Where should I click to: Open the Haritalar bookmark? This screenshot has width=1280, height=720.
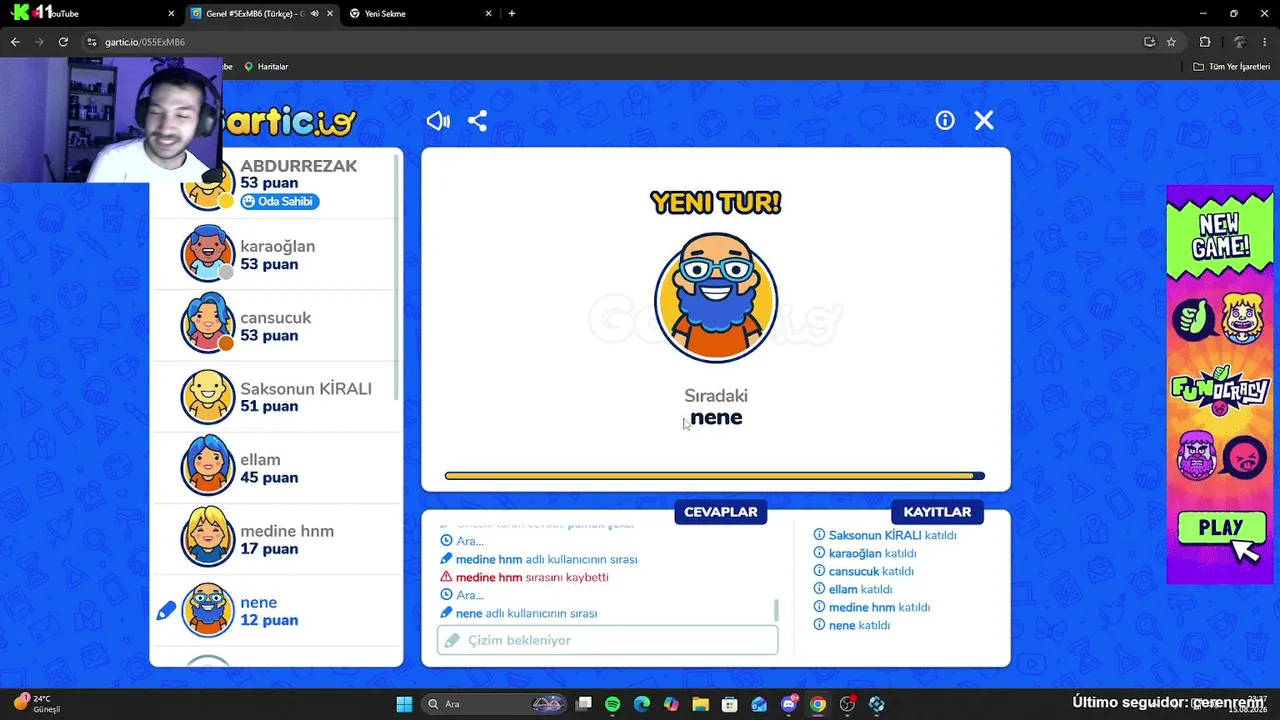pyautogui.click(x=266, y=66)
